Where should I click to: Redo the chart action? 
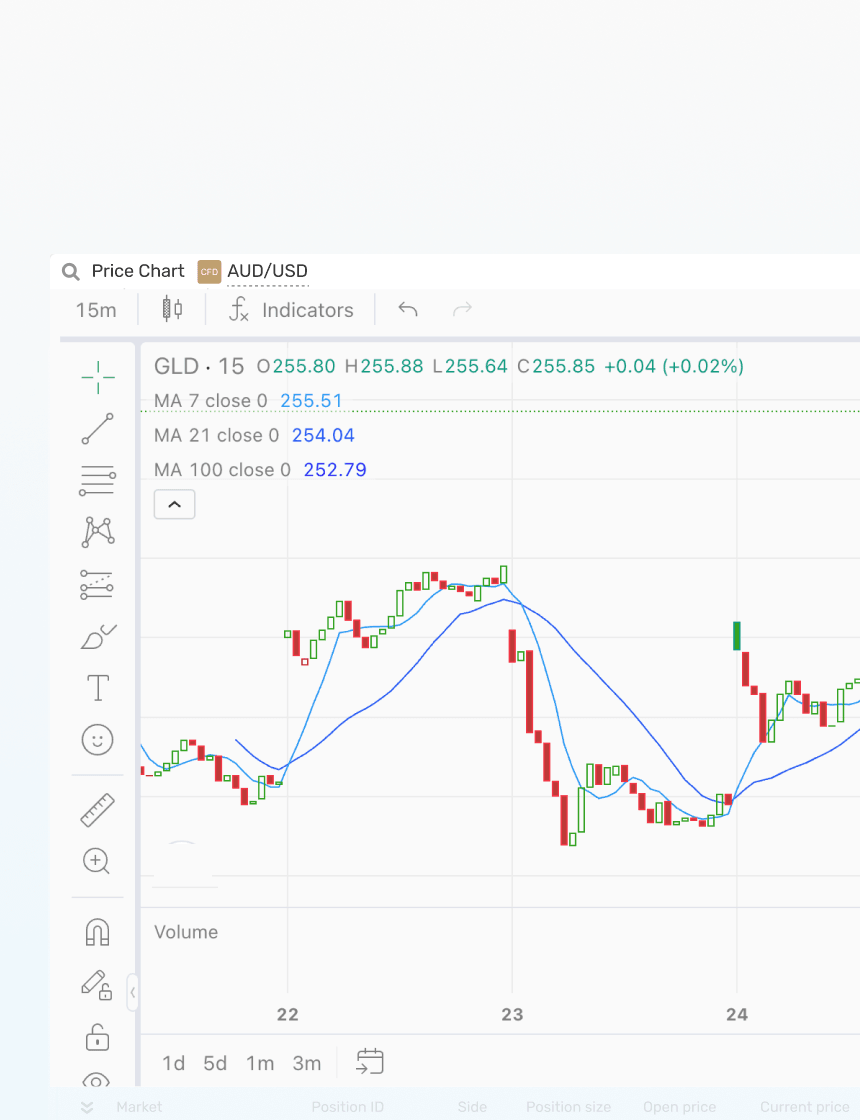[x=463, y=309]
